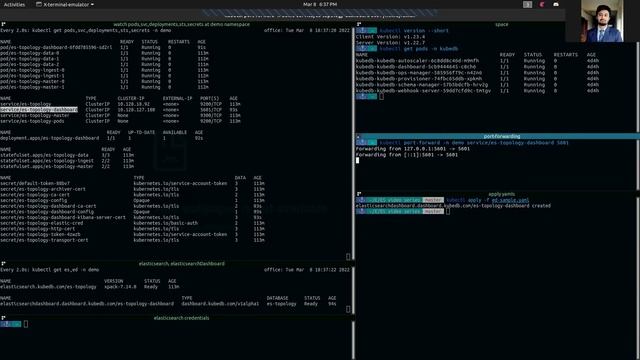This screenshot has height=360, width=640.
Task: Click the deployment.apps/es-topology-dashboard row
Action: [x=102, y=138]
